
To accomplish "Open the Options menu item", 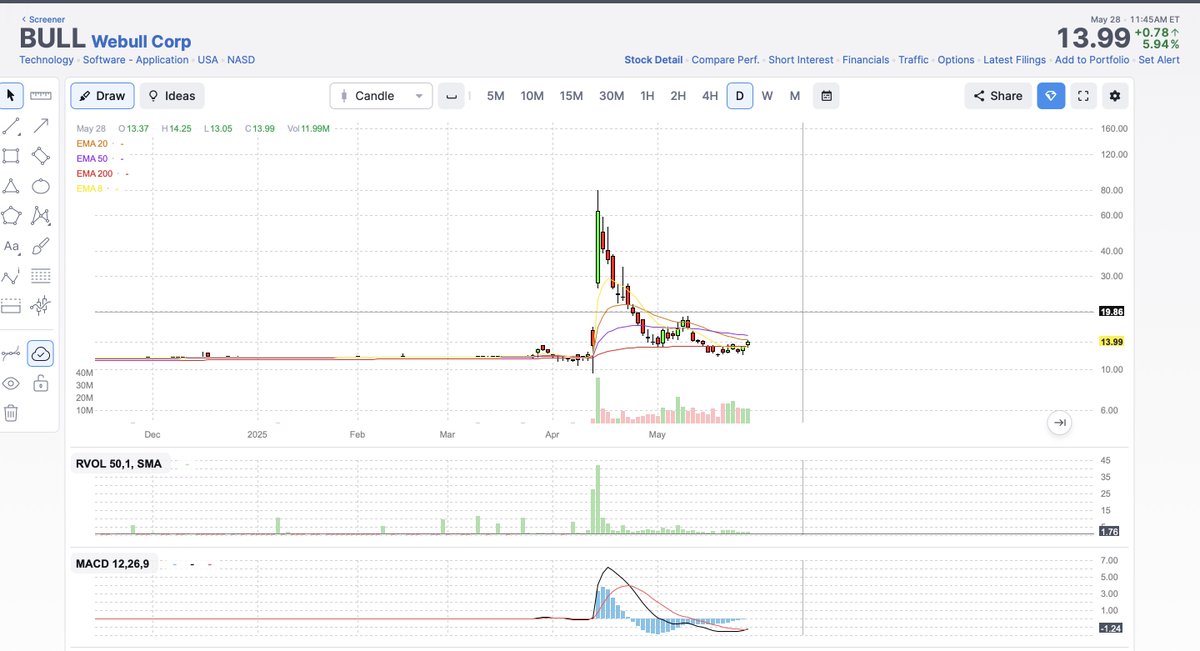I will click(956, 60).
